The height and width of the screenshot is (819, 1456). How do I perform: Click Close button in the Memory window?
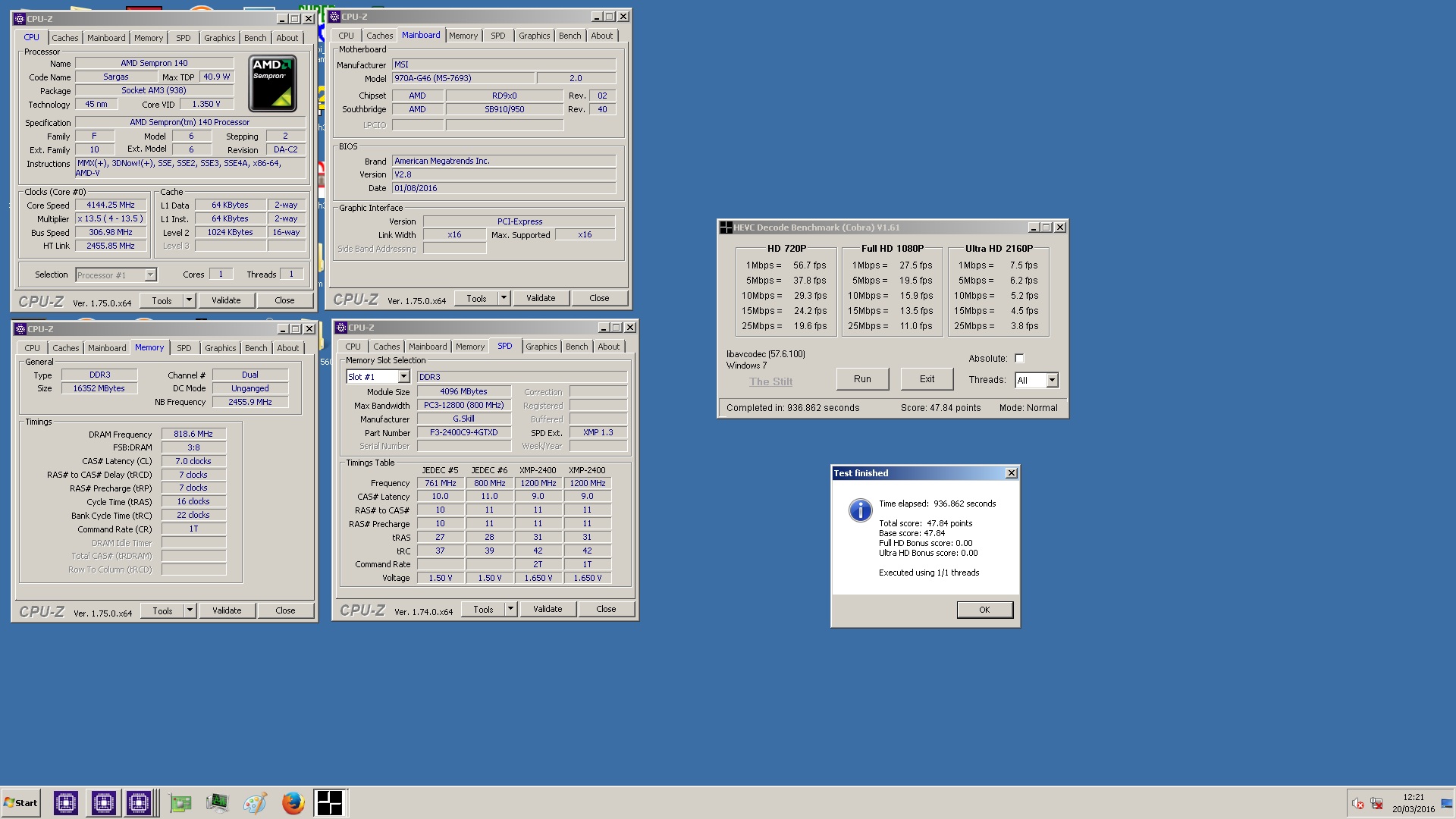(x=285, y=610)
